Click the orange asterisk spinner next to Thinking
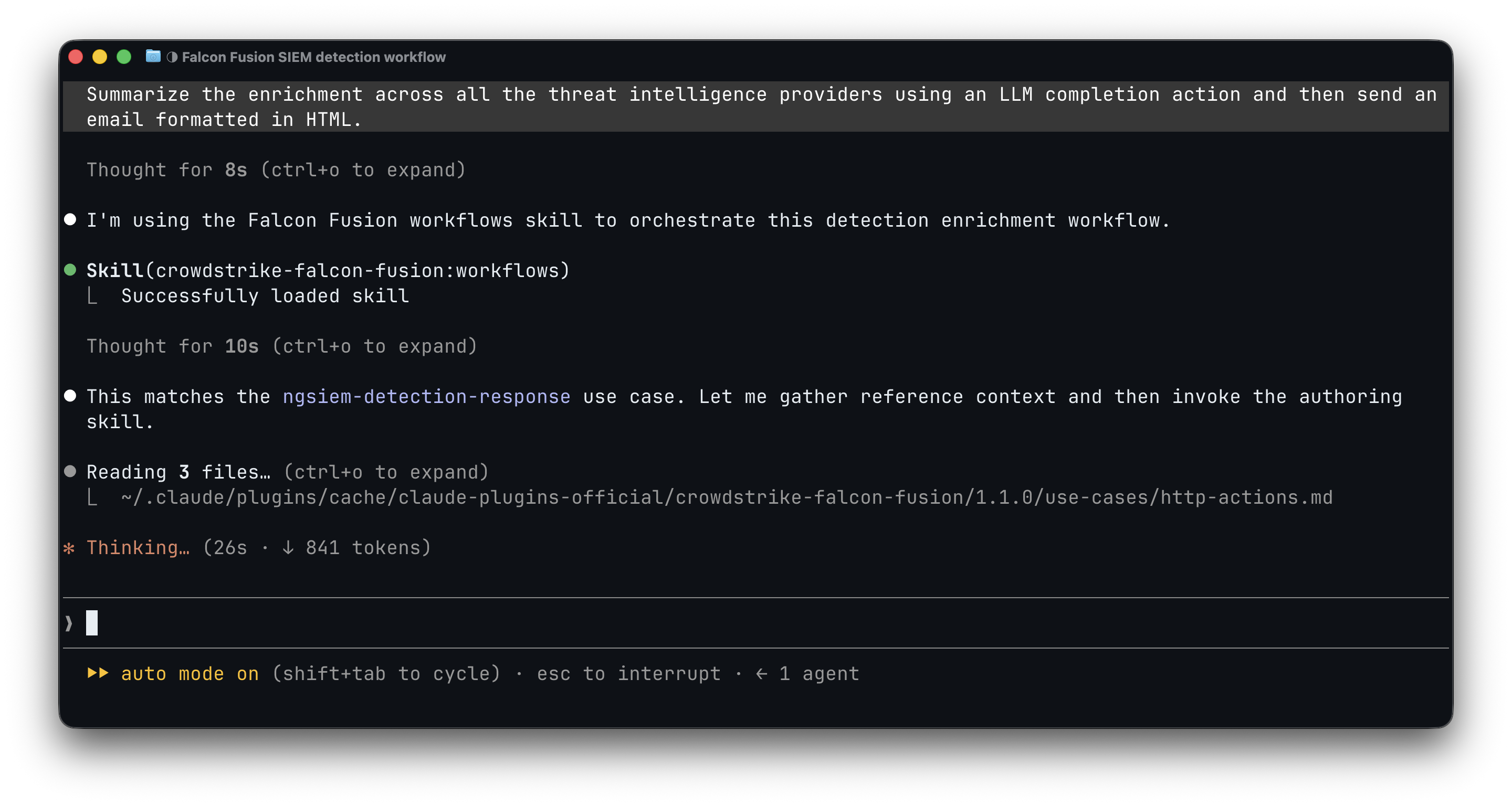This screenshot has height=806, width=1512. click(69, 548)
